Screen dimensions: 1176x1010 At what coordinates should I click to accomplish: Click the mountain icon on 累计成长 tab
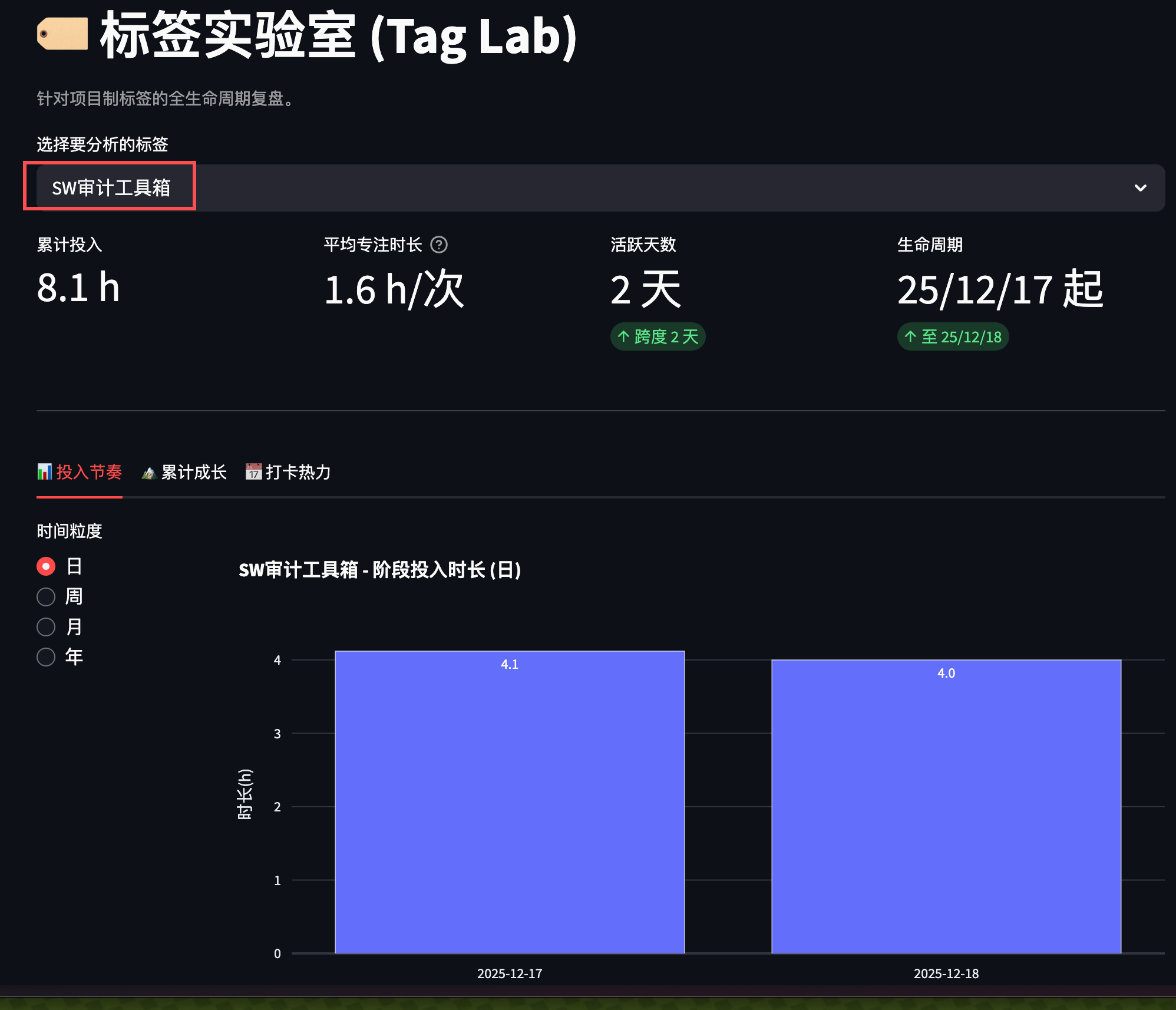(148, 473)
